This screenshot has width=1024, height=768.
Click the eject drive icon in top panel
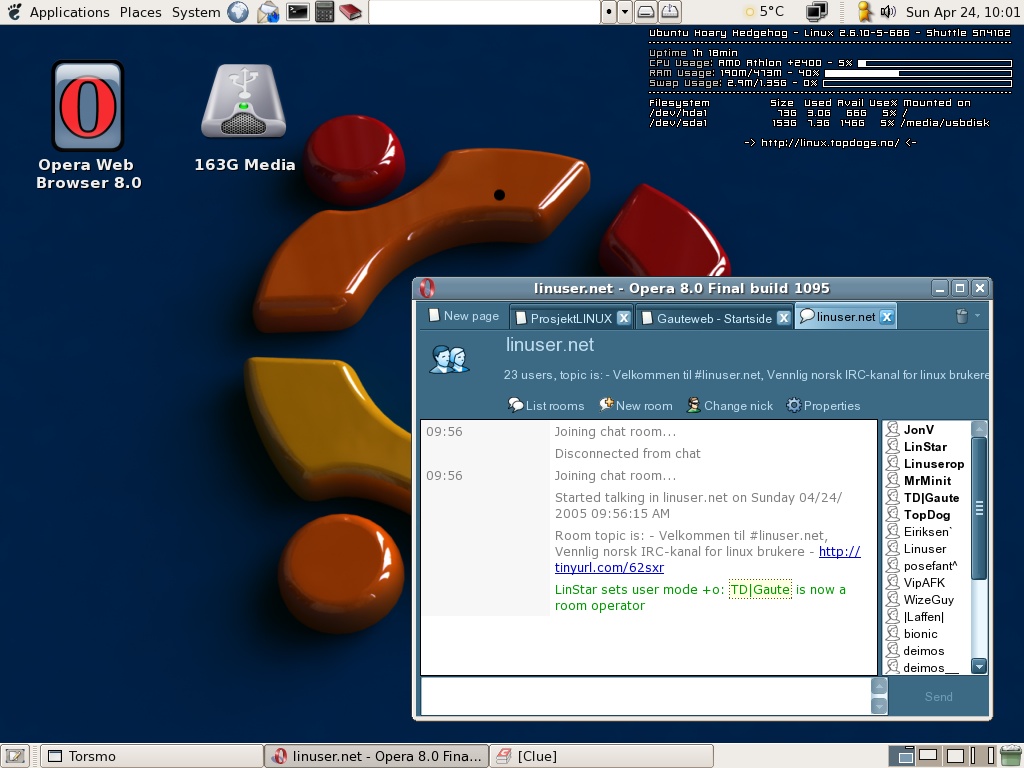[670, 12]
